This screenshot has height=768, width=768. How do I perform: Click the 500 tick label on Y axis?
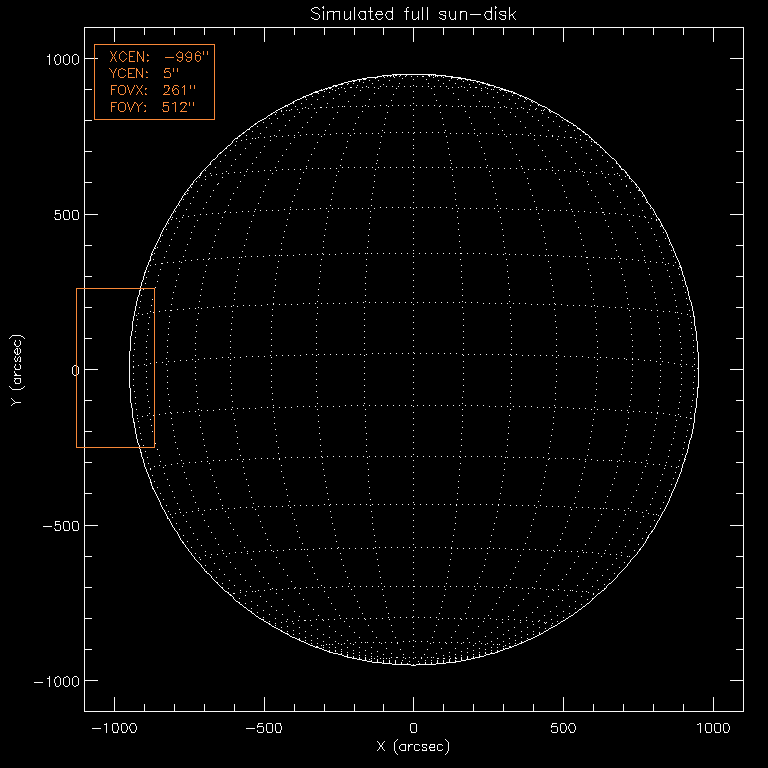pos(65,215)
